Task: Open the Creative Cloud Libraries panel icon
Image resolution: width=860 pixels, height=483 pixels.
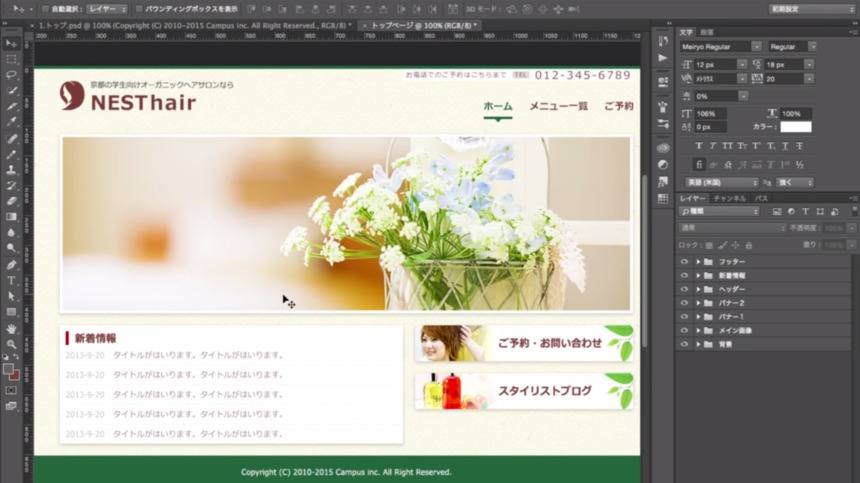Action: point(663,148)
